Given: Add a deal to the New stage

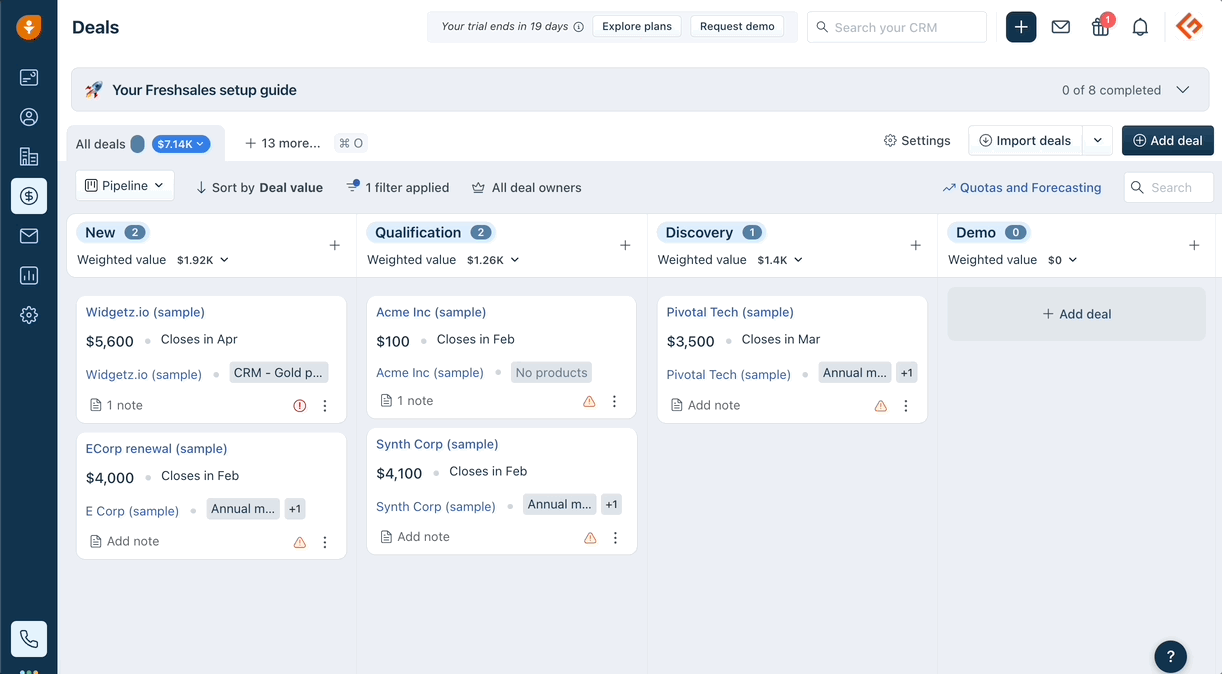Looking at the screenshot, I should pos(335,245).
